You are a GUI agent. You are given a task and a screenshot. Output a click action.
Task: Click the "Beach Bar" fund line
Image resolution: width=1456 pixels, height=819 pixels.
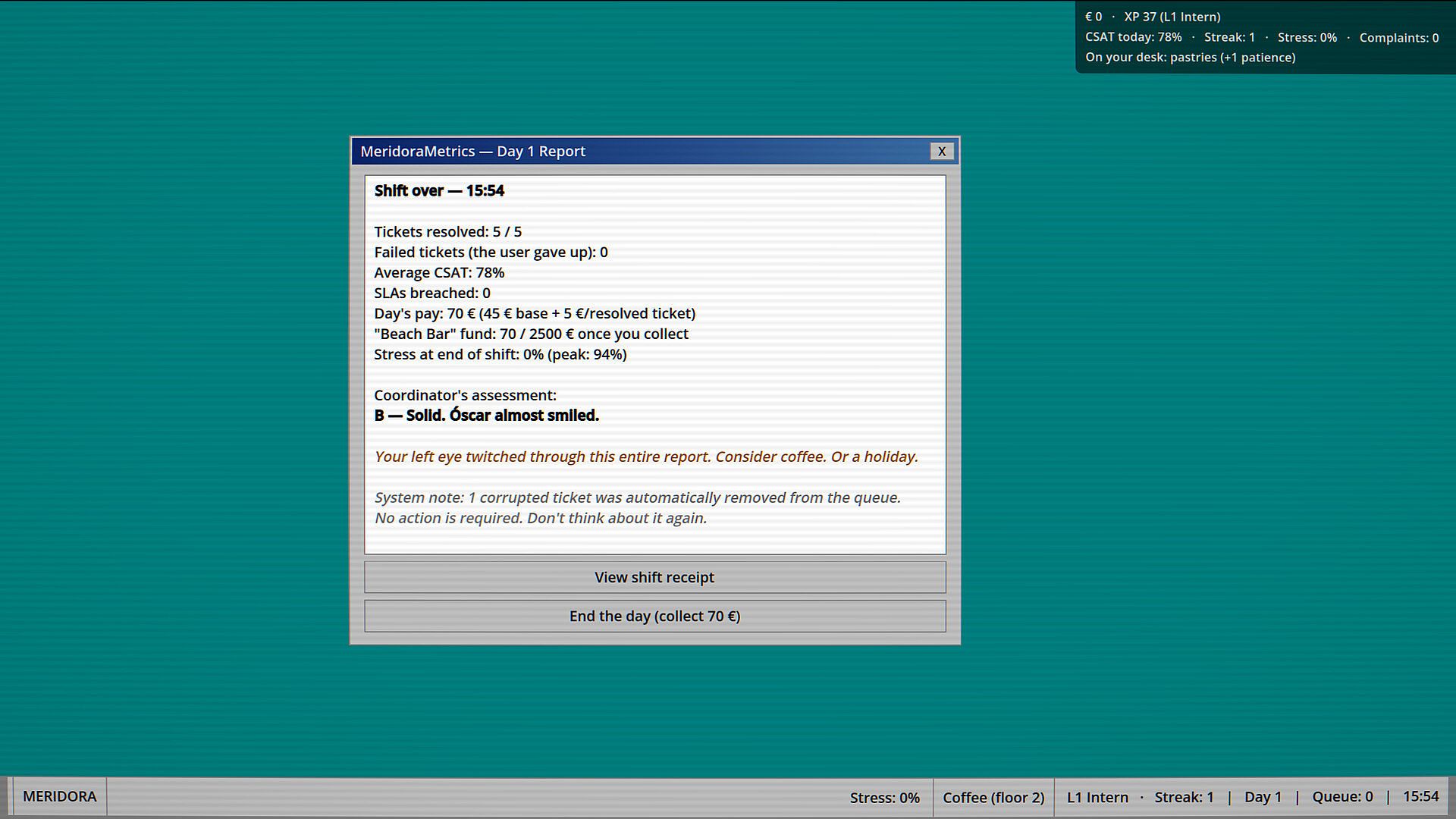tap(531, 334)
